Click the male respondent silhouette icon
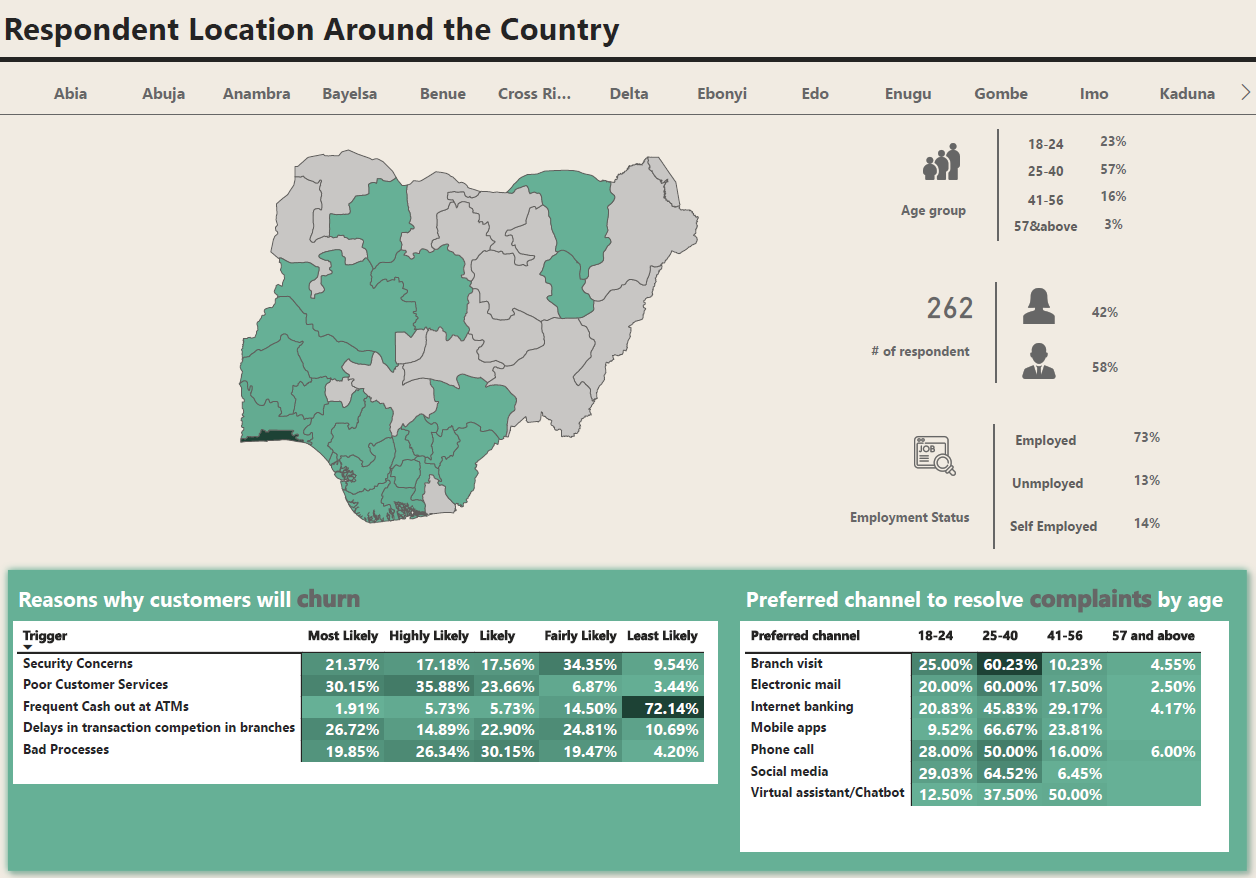Screen dimensions: 1257x878 (1038, 361)
